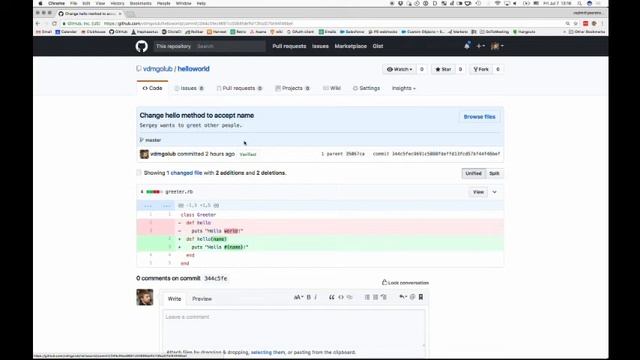This screenshot has height=360, width=640.
Task: Open Issues in top navigation
Action: tap(320, 46)
